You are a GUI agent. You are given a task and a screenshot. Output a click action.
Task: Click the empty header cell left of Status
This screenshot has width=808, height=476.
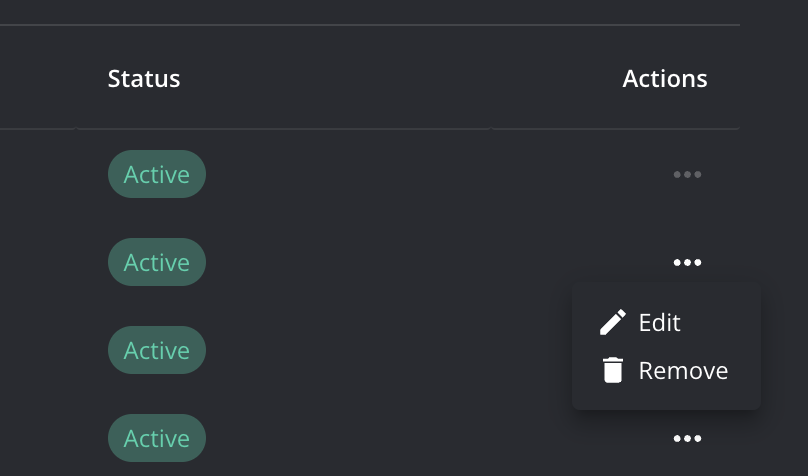(36, 79)
